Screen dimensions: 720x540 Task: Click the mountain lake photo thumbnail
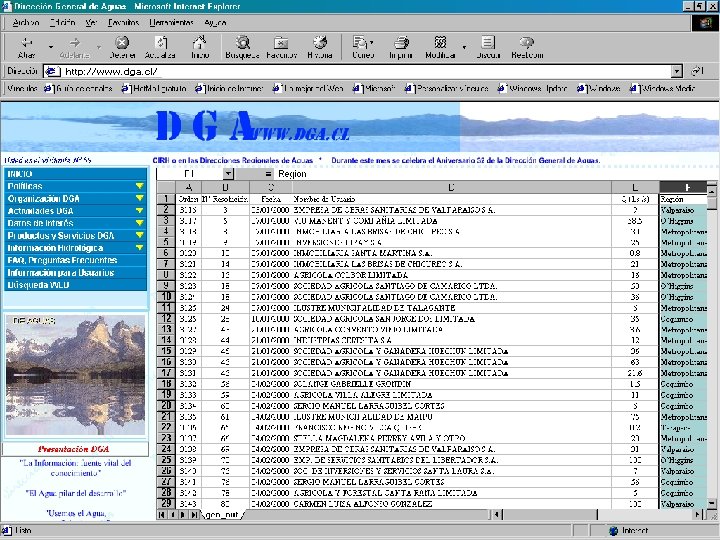coord(75,374)
